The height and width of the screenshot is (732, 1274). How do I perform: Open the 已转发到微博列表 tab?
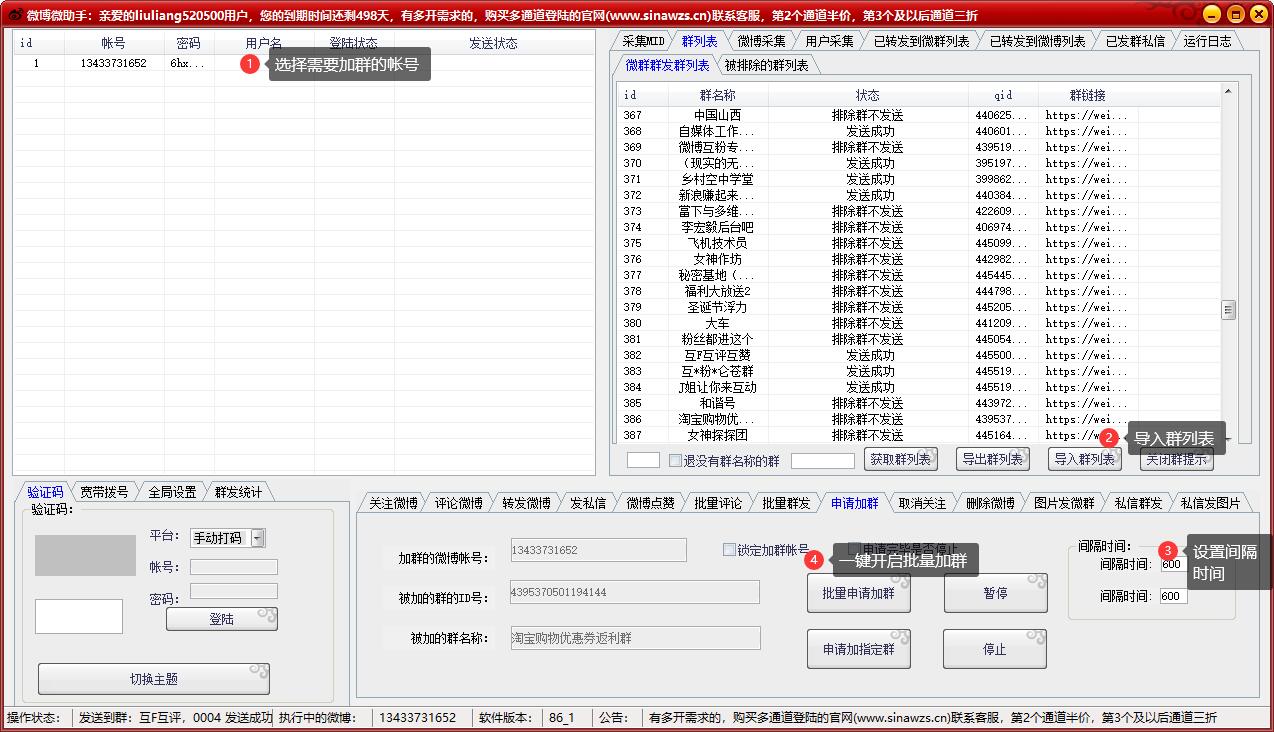point(1037,41)
